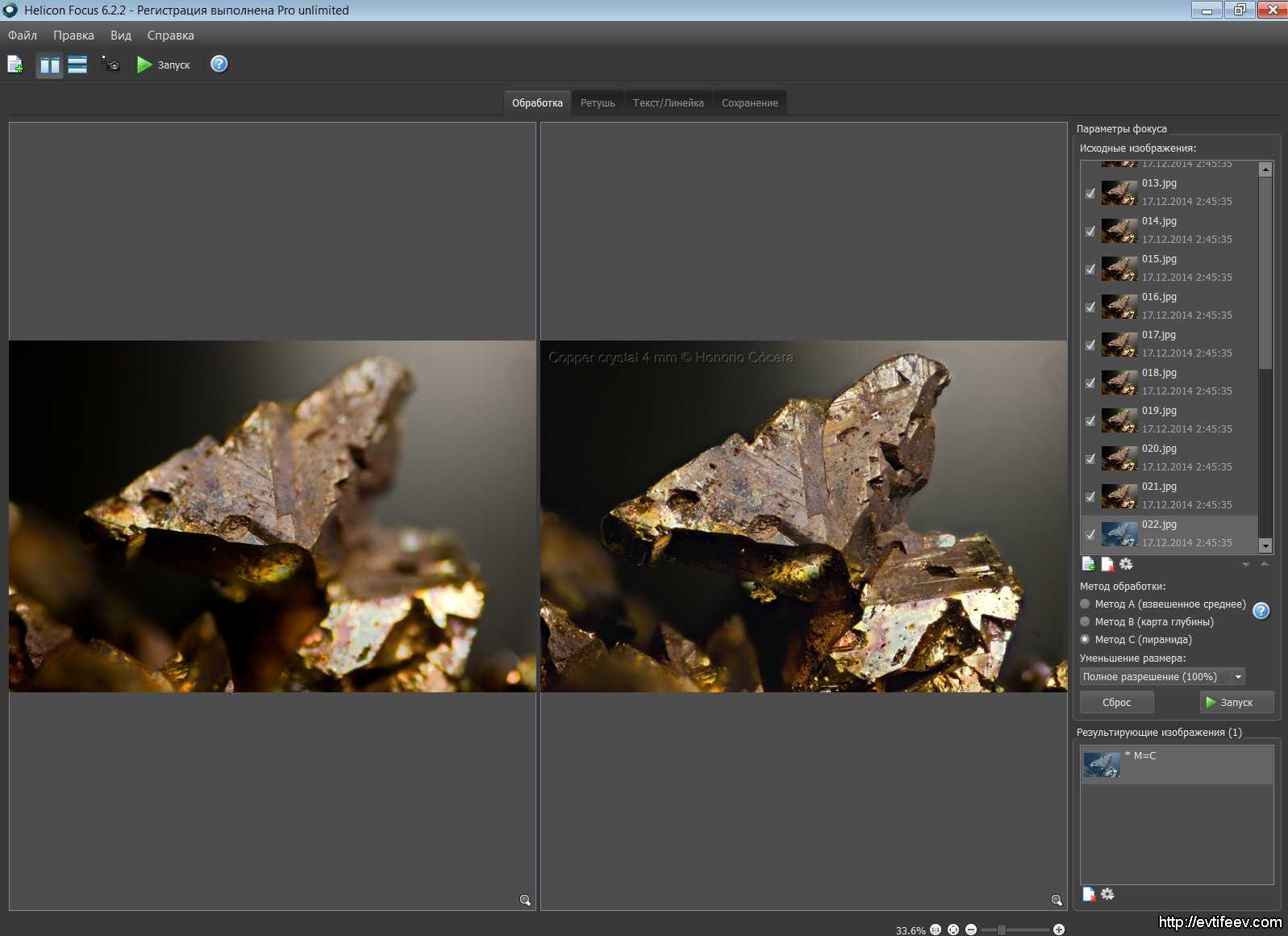The image size is (1288, 936).
Task: Click magnifier icon in the left image pane
Action: click(x=525, y=900)
